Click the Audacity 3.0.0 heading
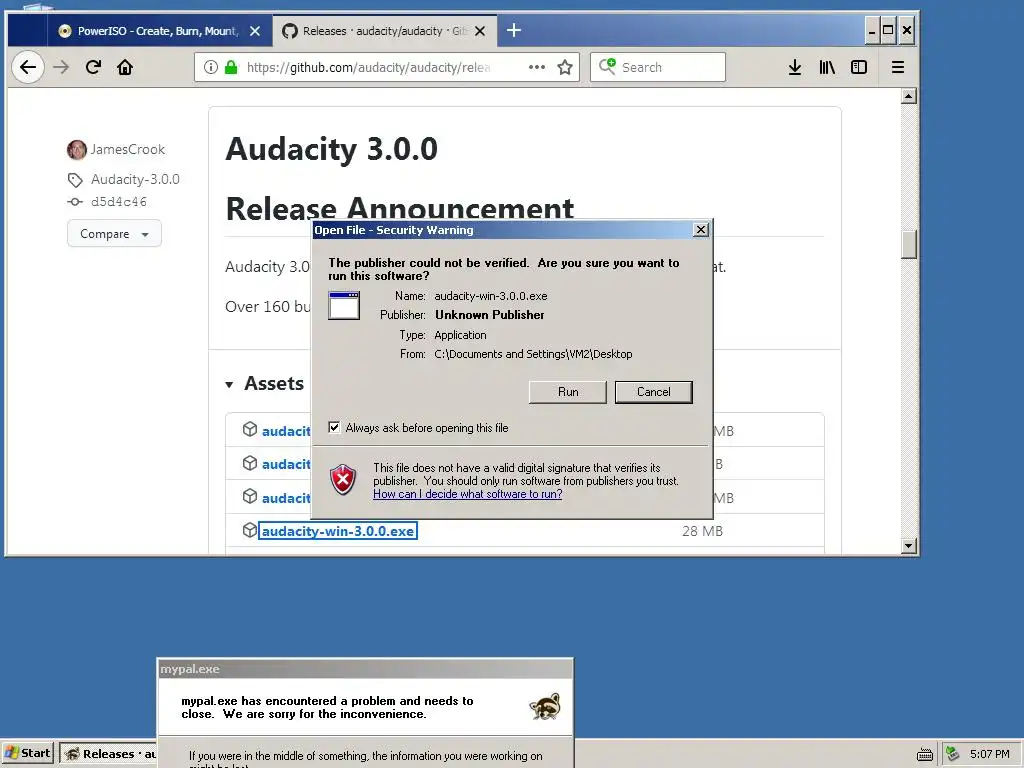This screenshot has width=1024, height=768. click(332, 149)
